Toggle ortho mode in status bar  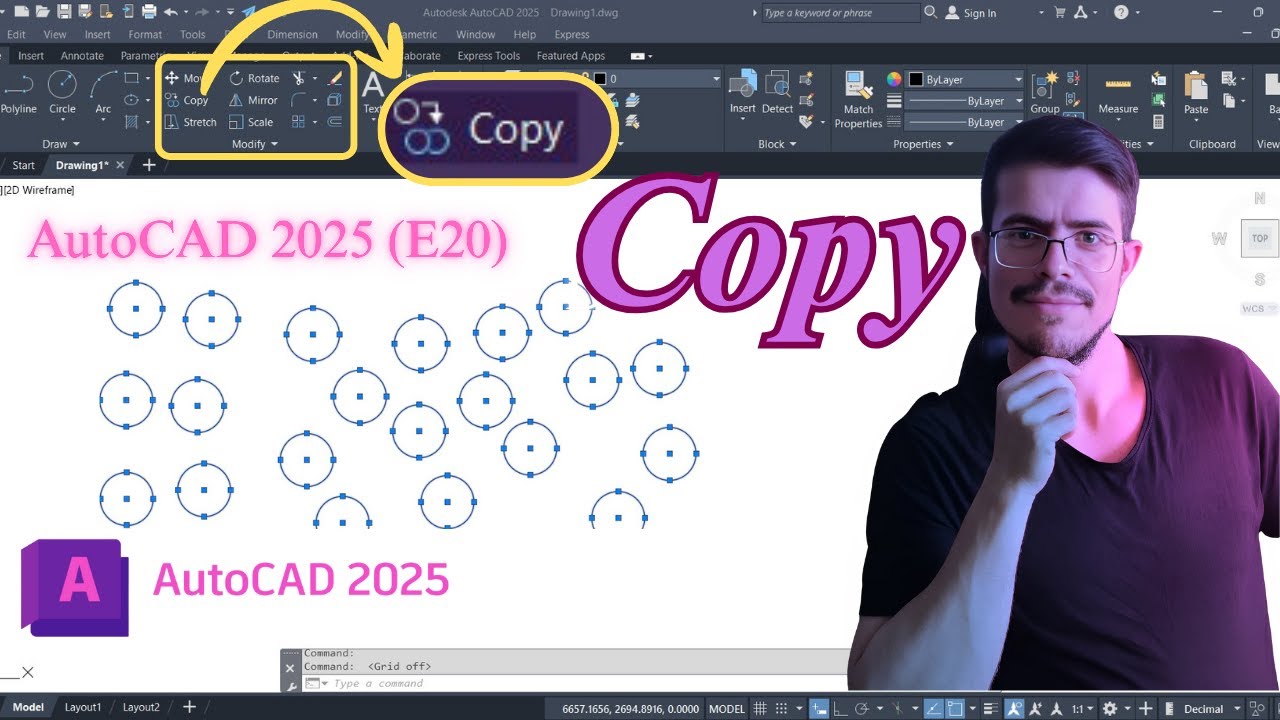(x=840, y=708)
